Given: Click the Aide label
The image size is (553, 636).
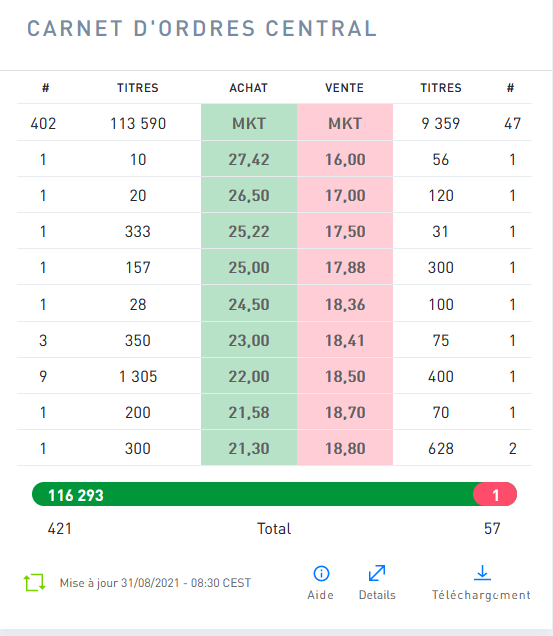Looking at the screenshot, I should [321, 595].
